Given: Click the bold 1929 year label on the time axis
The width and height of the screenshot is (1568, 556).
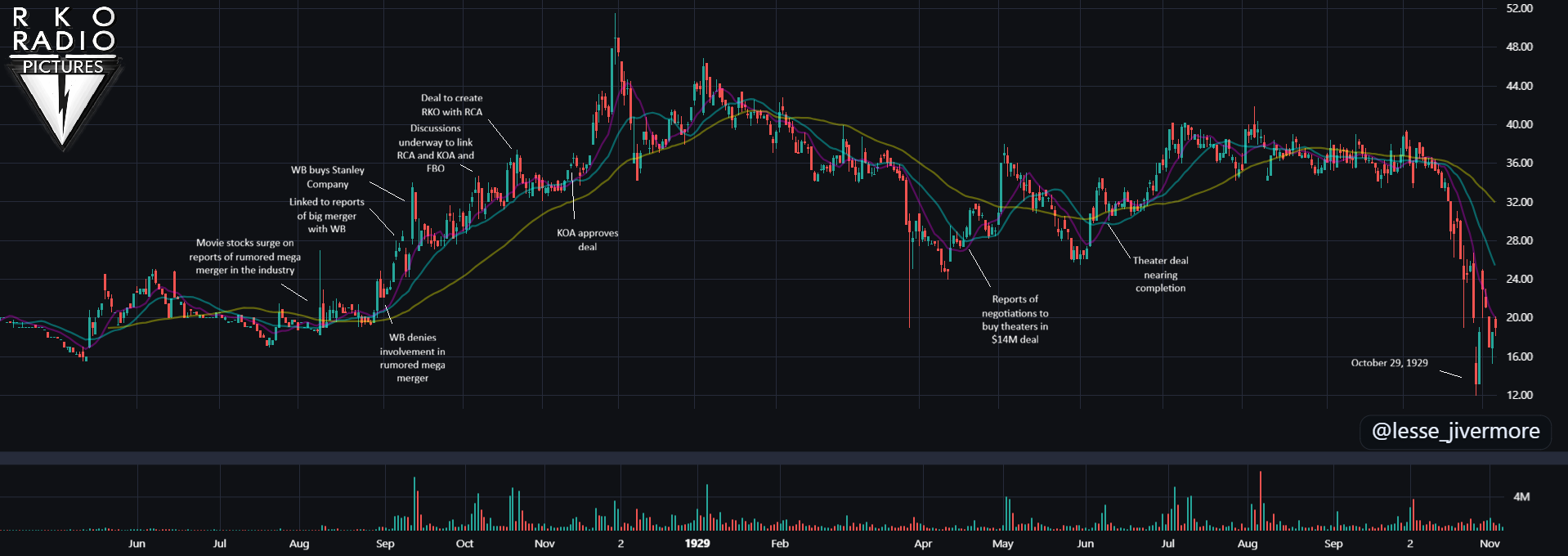Looking at the screenshot, I should click(697, 544).
